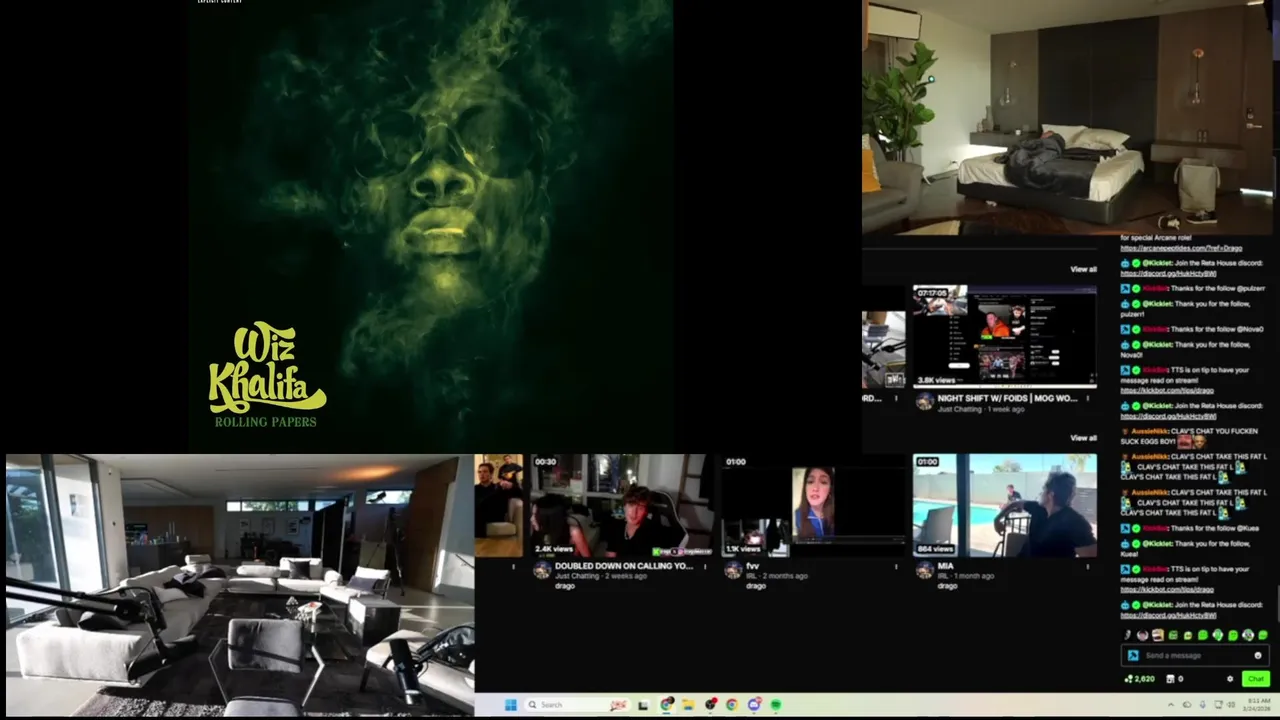Play the fvv clip thumbnail
The image size is (1280, 720).
pyautogui.click(x=812, y=506)
